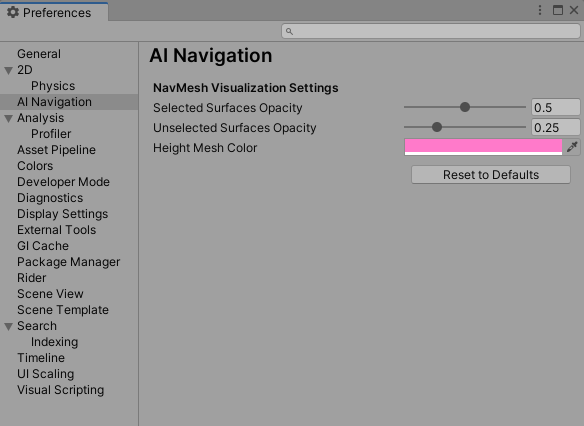
Task: Click the search magnifier icon
Action: point(289,32)
